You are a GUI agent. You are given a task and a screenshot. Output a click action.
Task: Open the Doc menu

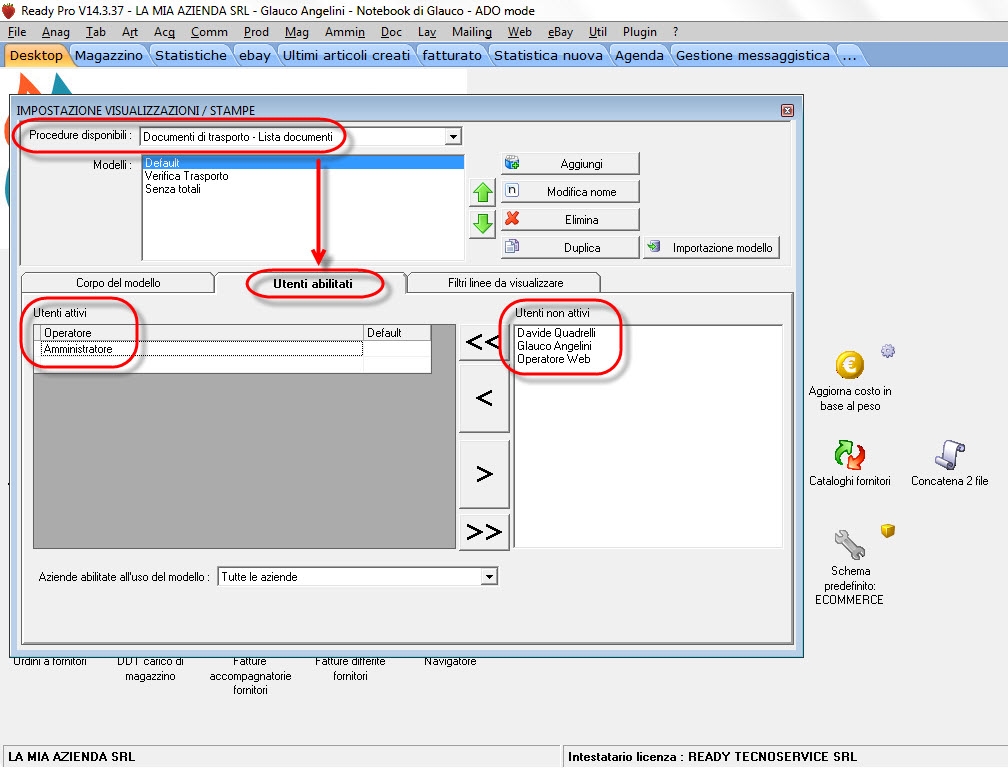(391, 31)
